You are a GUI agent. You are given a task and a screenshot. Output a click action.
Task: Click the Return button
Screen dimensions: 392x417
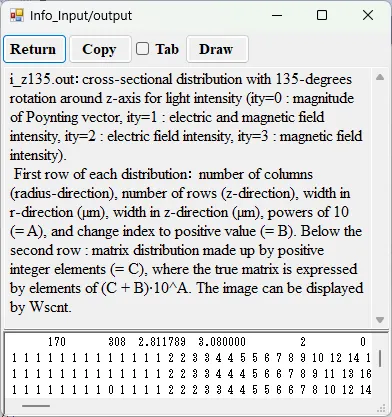(34, 49)
